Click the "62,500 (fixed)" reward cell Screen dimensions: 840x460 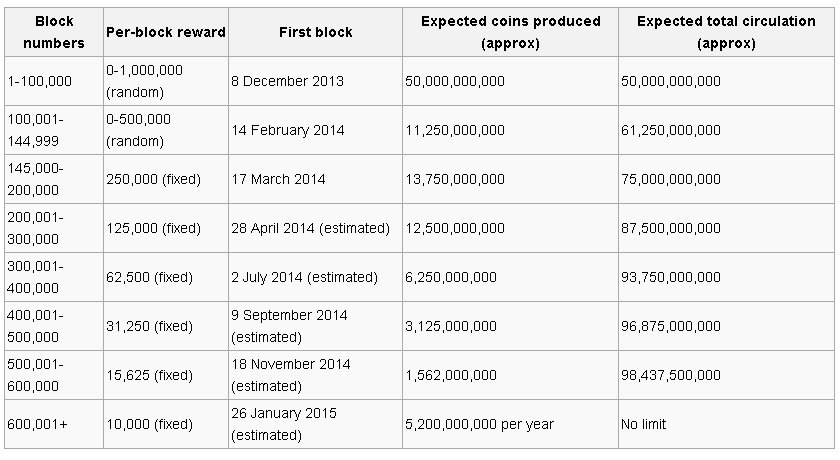(149, 277)
